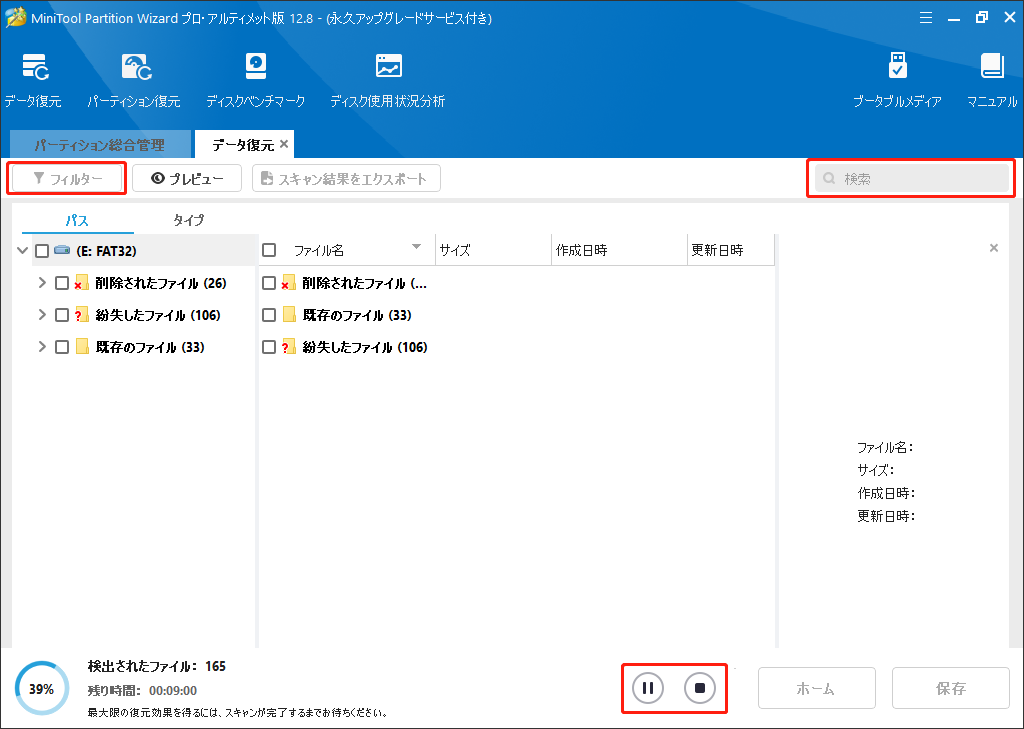Viewport: 1024px width, 729px height.
Task: Tick the 既存のファイル (33) tree checkbox
Action: [62, 347]
